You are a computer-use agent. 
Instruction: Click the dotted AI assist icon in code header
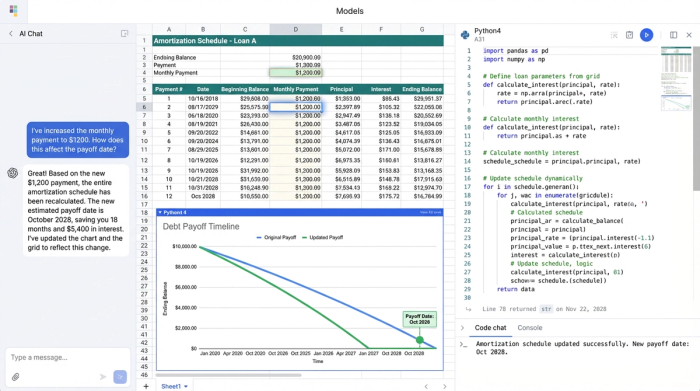pyautogui.click(x=614, y=35)
